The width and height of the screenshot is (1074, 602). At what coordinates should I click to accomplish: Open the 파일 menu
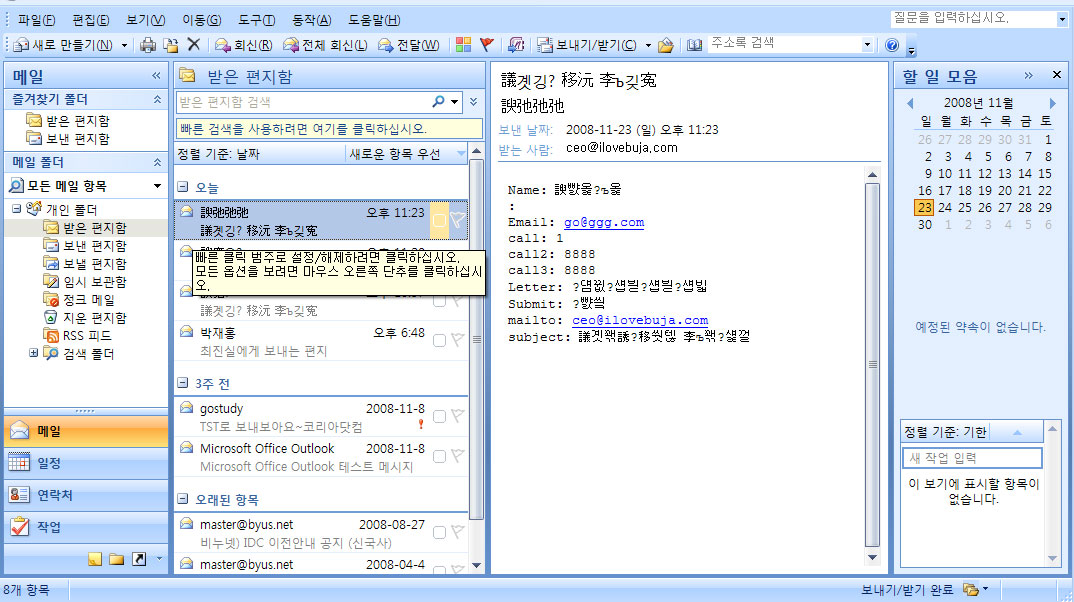pyautogui.click(x=36, y=20)
